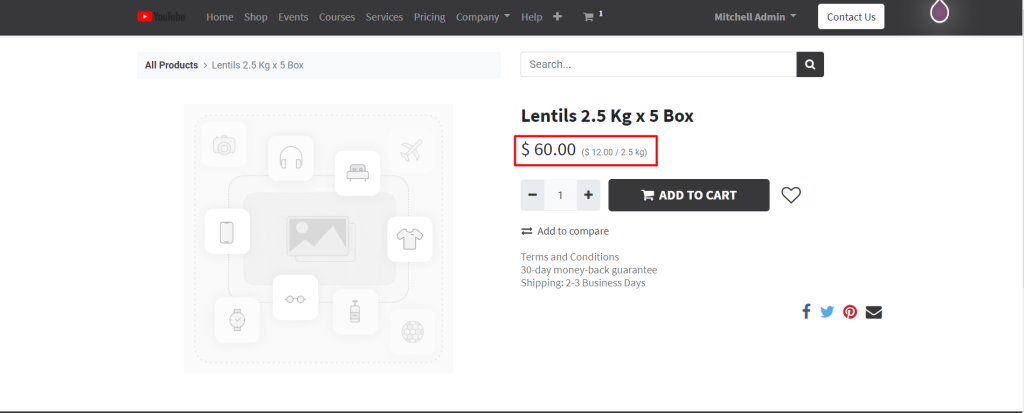Open the shopping cart icon
Viewport: 1024px width, 413px height.
coord(589,17)
